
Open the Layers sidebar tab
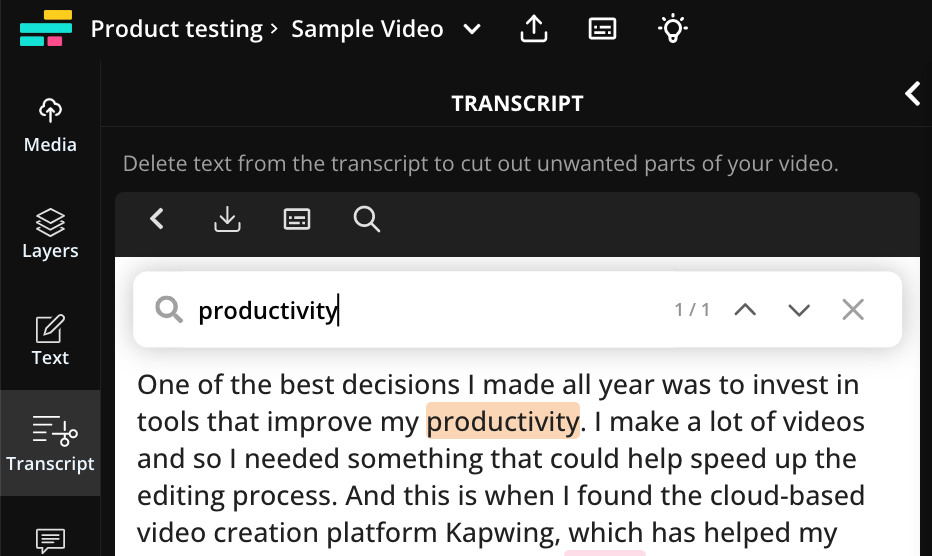pos(50,232)
